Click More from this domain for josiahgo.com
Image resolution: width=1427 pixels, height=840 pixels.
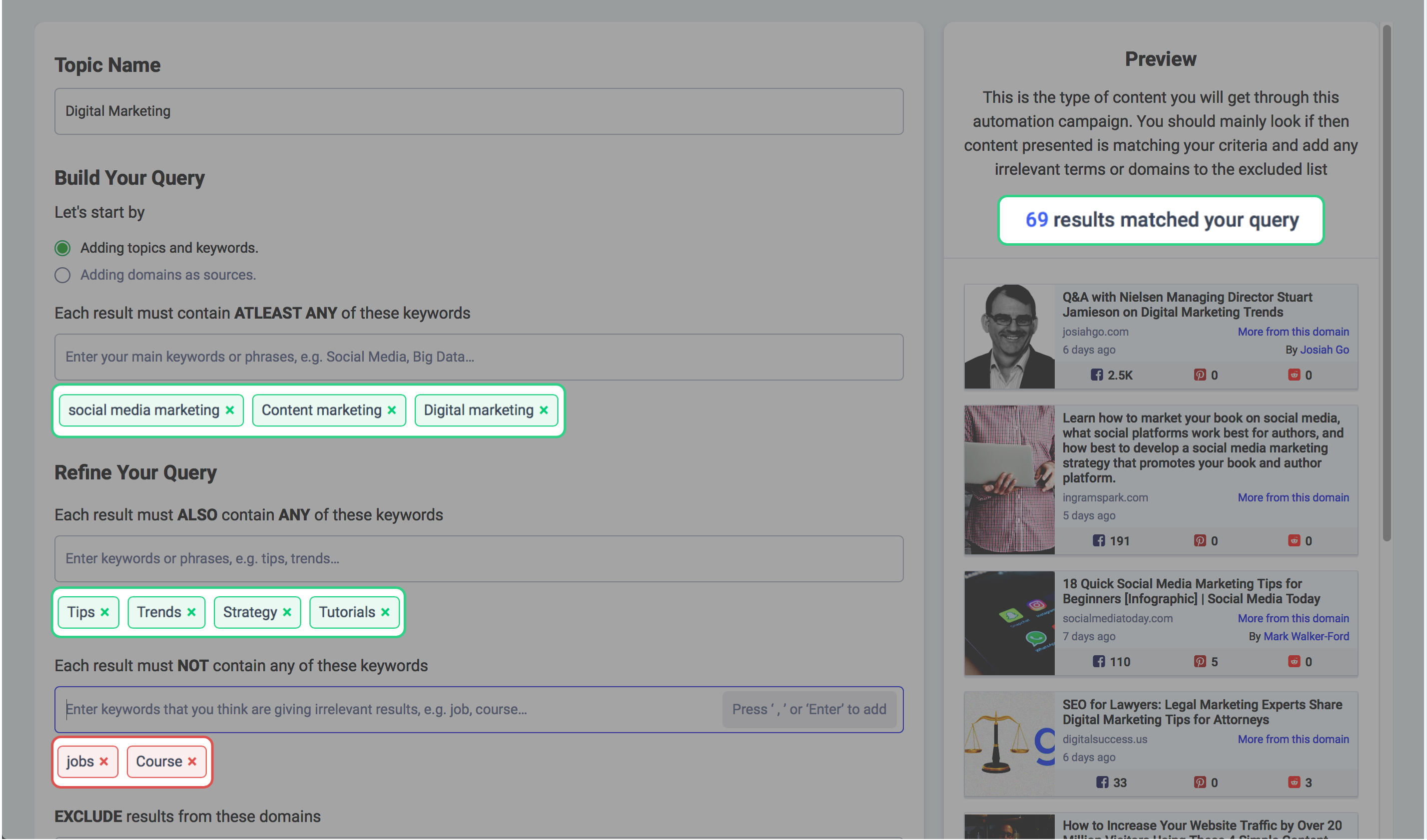(1294, 332)
